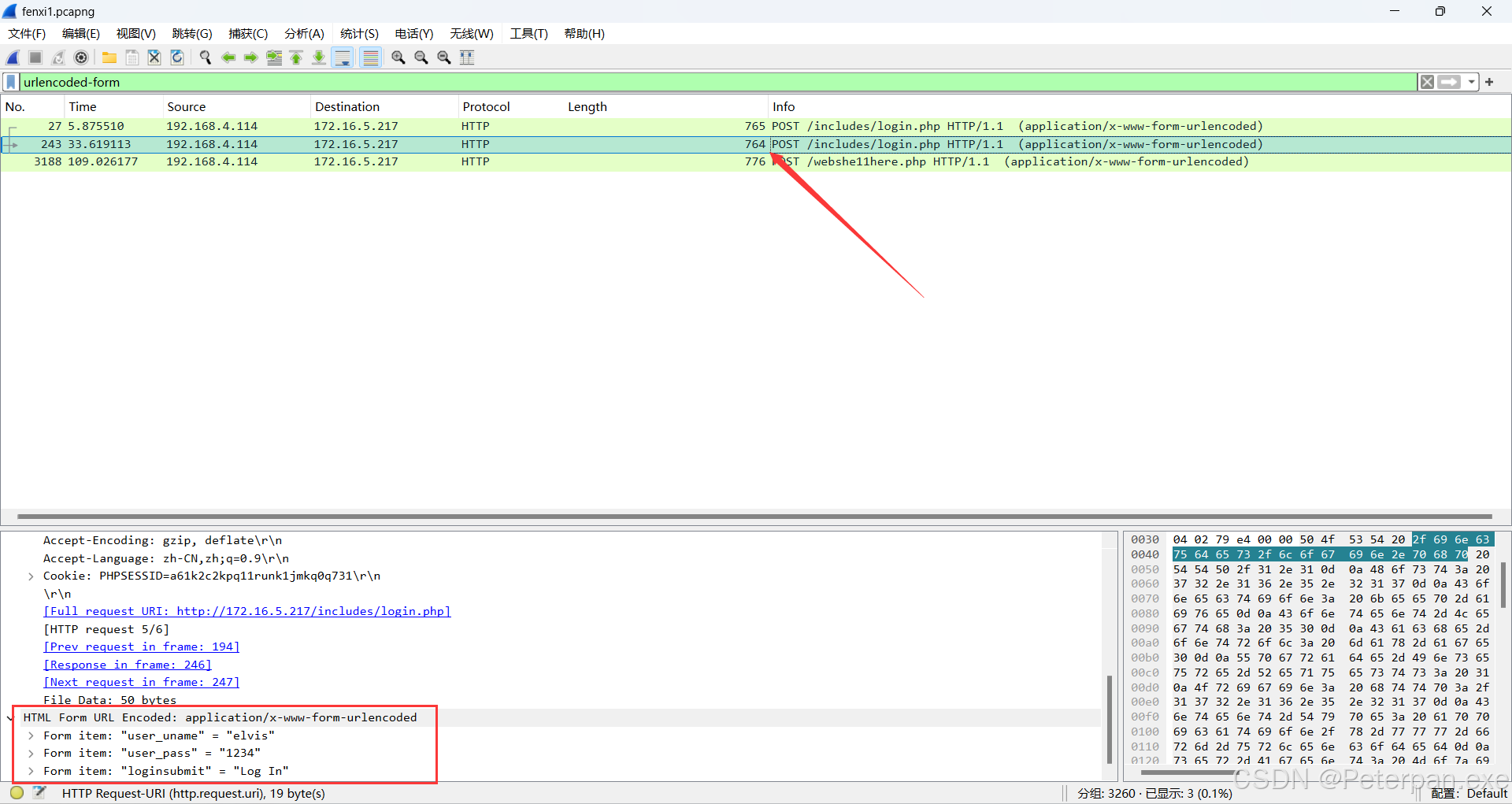Click the expert information circle in status bar
The height and width of the screenshot is (804, 1512).
point(17,793)
